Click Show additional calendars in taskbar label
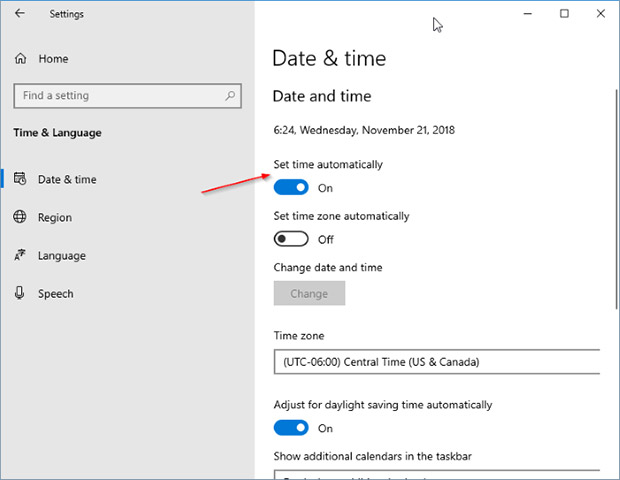 372,456
